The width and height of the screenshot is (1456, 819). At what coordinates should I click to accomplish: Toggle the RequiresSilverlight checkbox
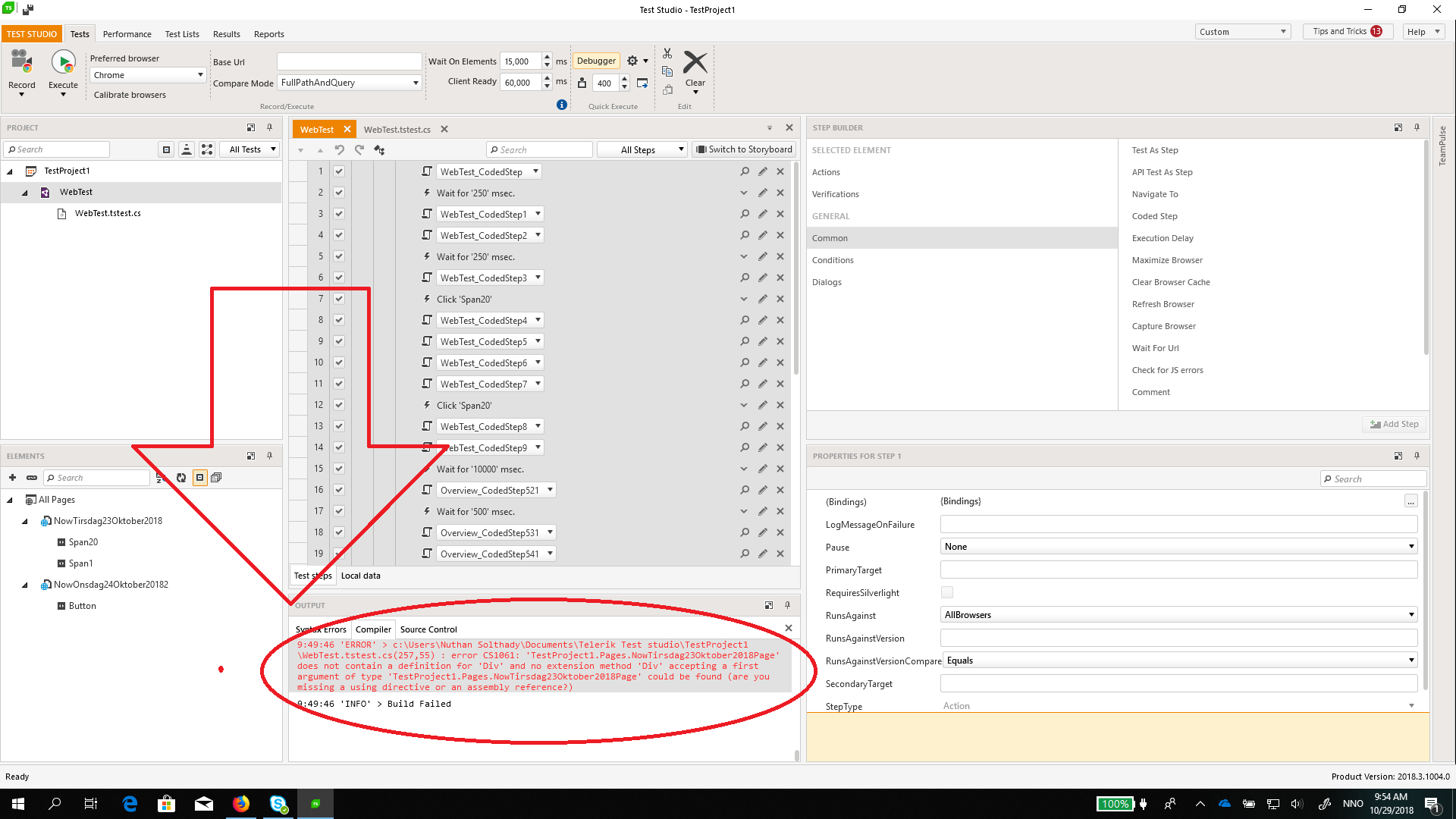pos(947,592)
